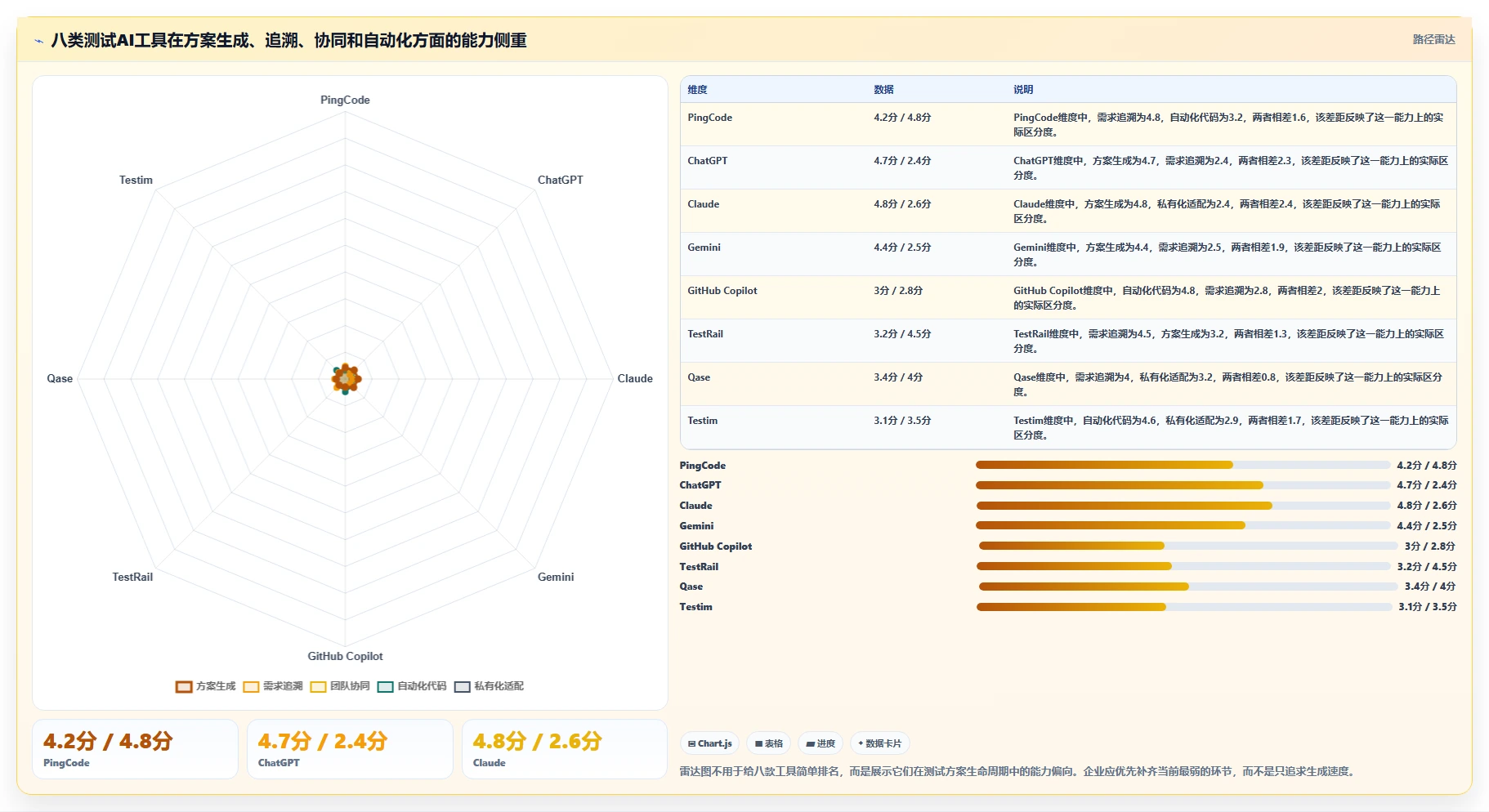Click the Chart.js chip

[x=709, y=743]
